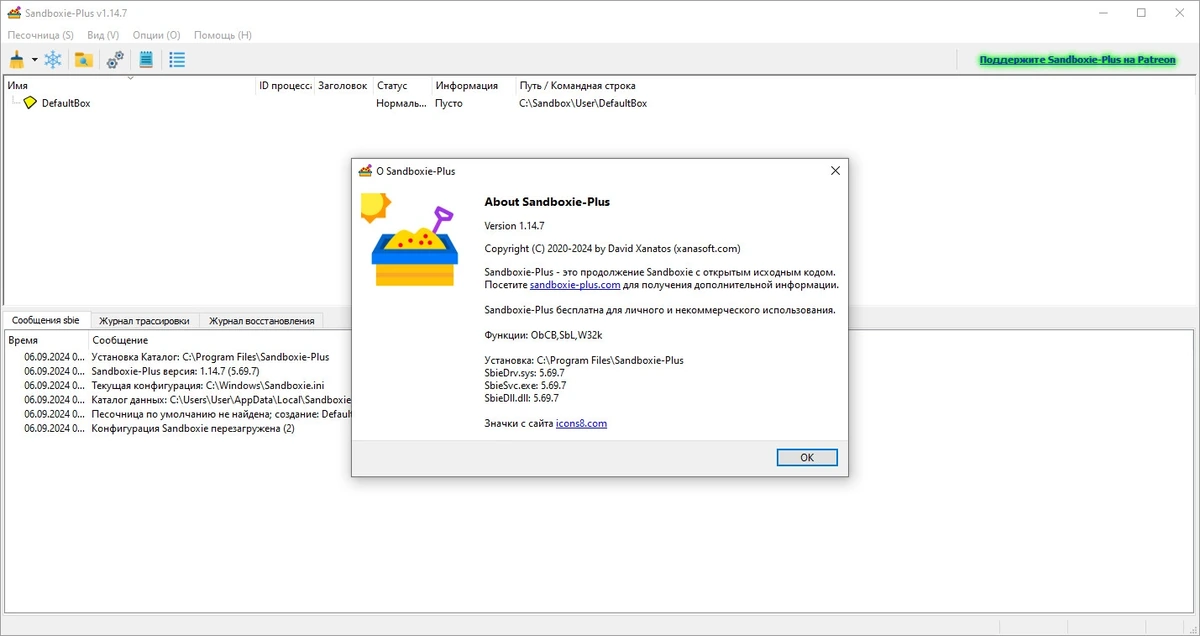Click the broom cleanup toolbar icon
Viewport: 1200px width, 636px height.
(x=17, y=60)
